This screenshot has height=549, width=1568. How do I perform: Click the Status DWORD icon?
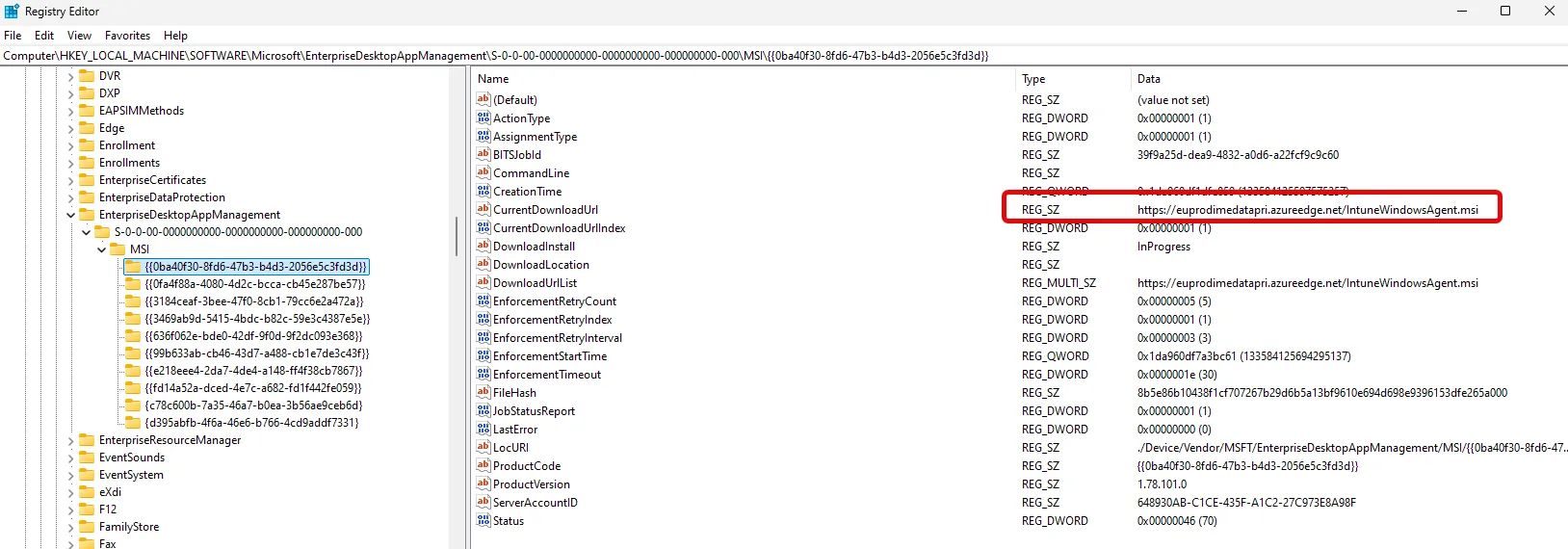click(x=483, y=520)
